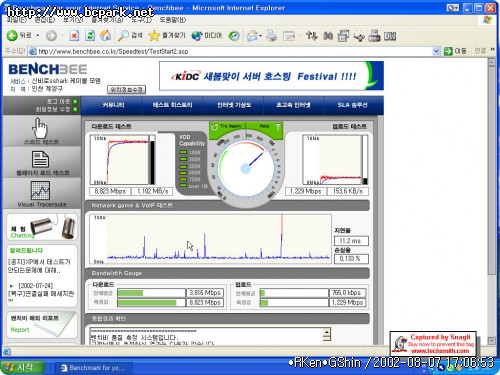Open the SLA solution navigation tab
The width and height of the screenshot is (500, 375).
pyautogui.click(x=352, y=105)
